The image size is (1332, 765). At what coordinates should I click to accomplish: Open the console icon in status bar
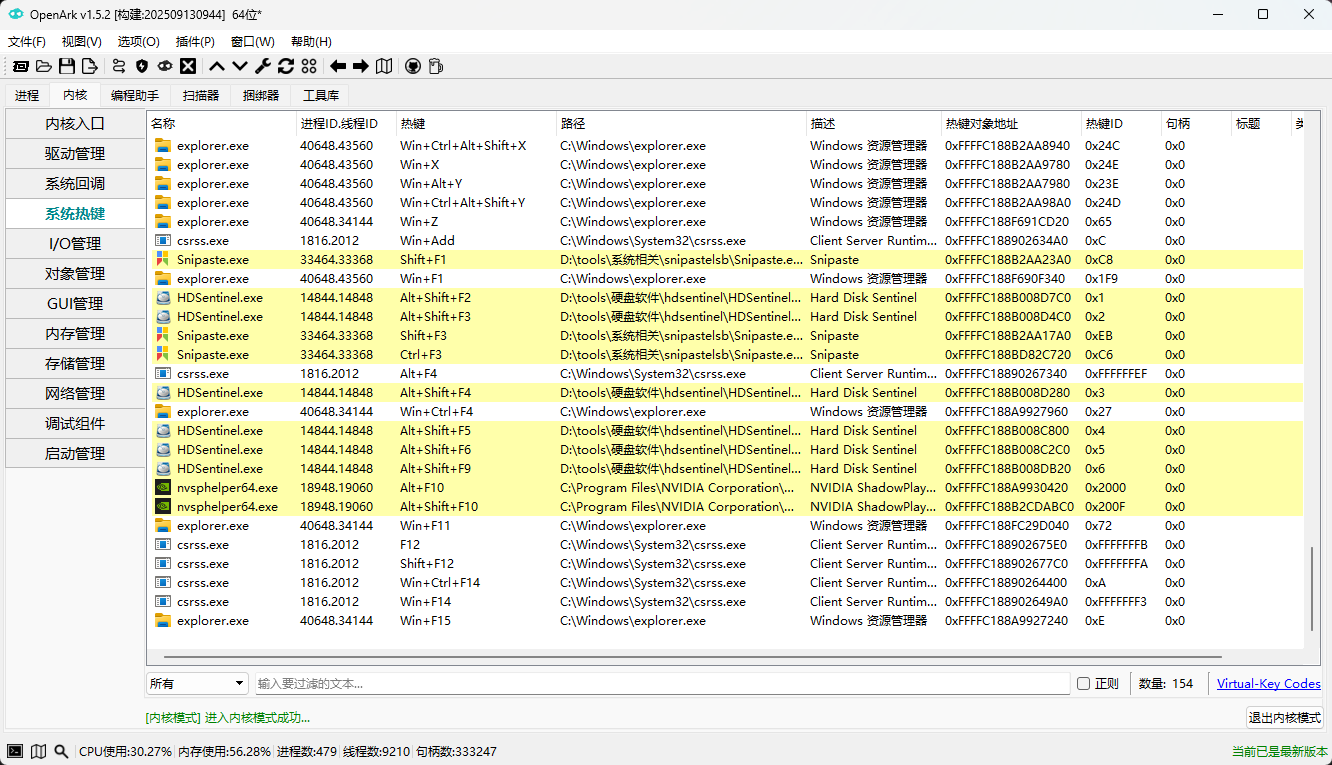click(15, 751)
